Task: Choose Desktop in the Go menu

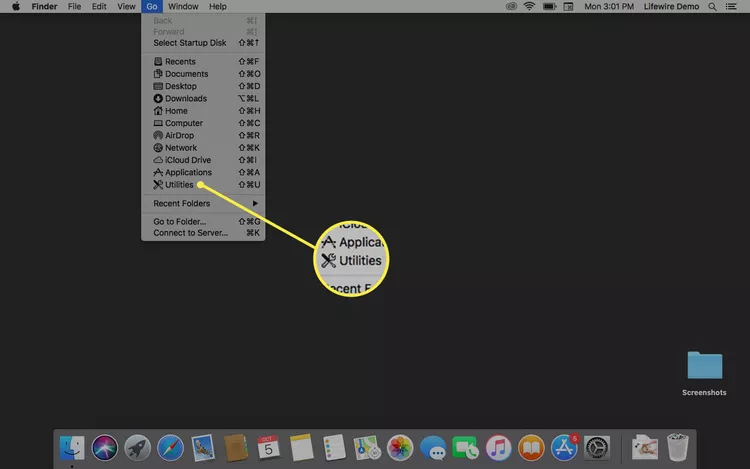Action: pyautogui.click(x=203, y=87)
